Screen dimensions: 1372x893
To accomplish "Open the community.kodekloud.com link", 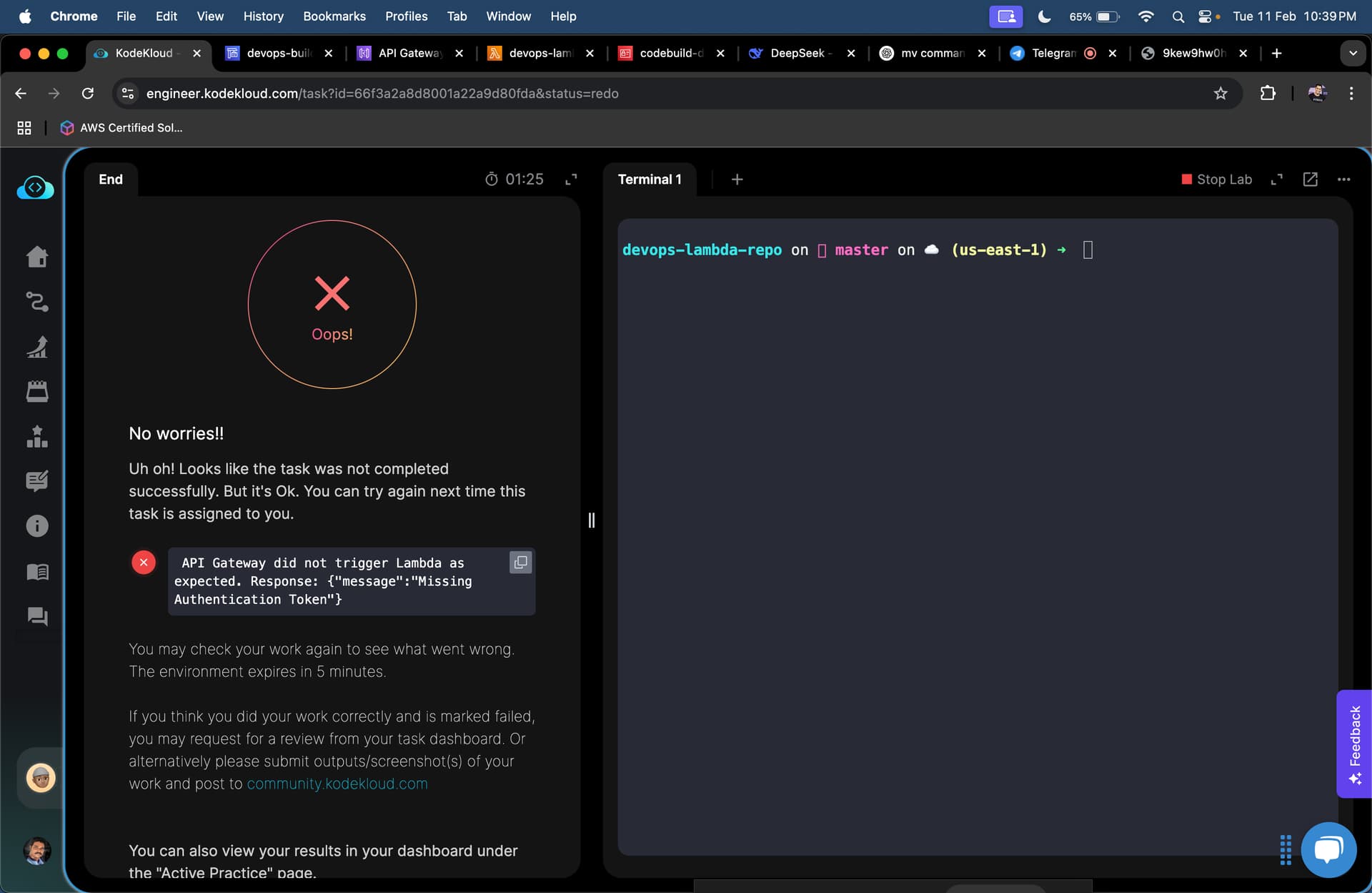I will pyautogui.click(x=337, y=784).
